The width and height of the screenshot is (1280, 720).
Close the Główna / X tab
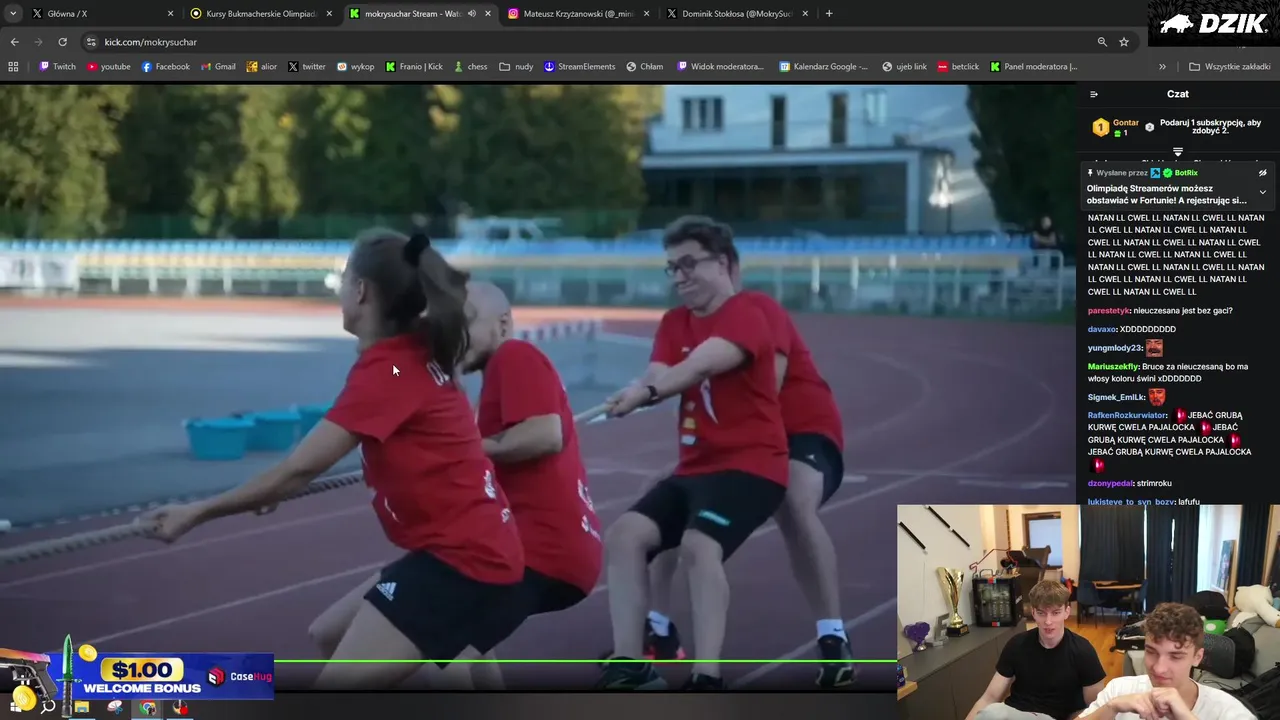170,14
